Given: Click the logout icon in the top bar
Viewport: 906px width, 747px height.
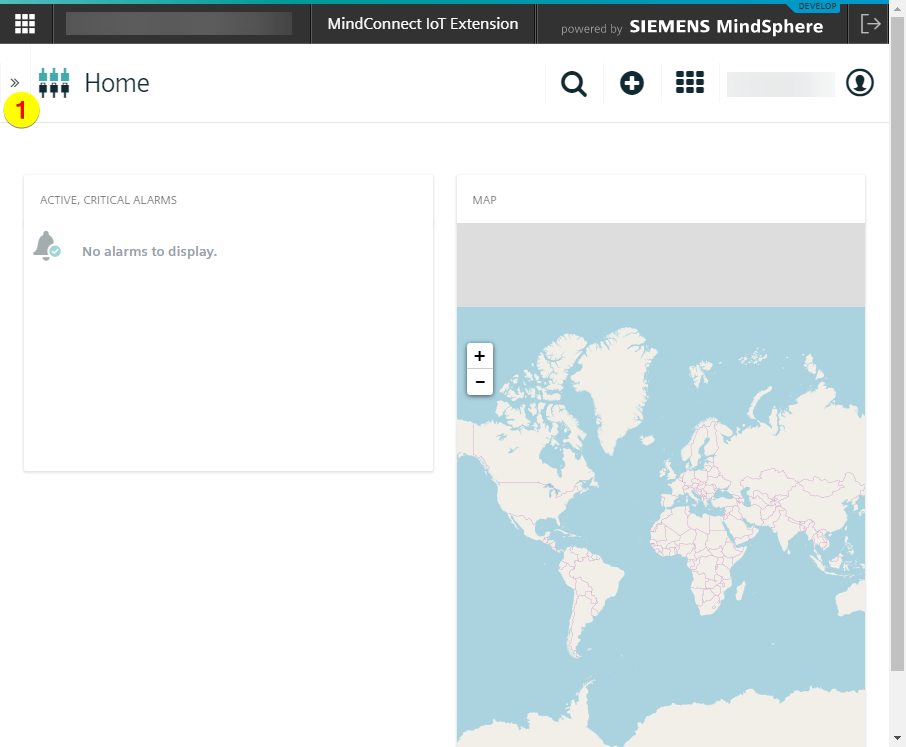Looking at the screenshot, I should point(869,24).
